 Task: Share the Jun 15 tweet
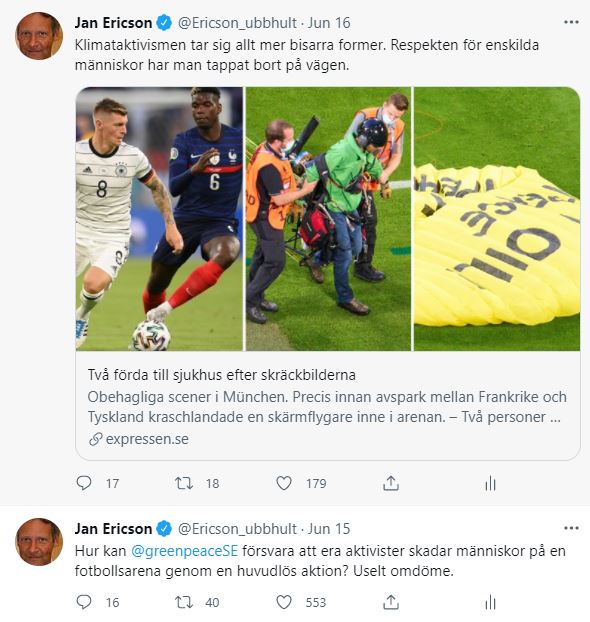[x=391, y=602]
